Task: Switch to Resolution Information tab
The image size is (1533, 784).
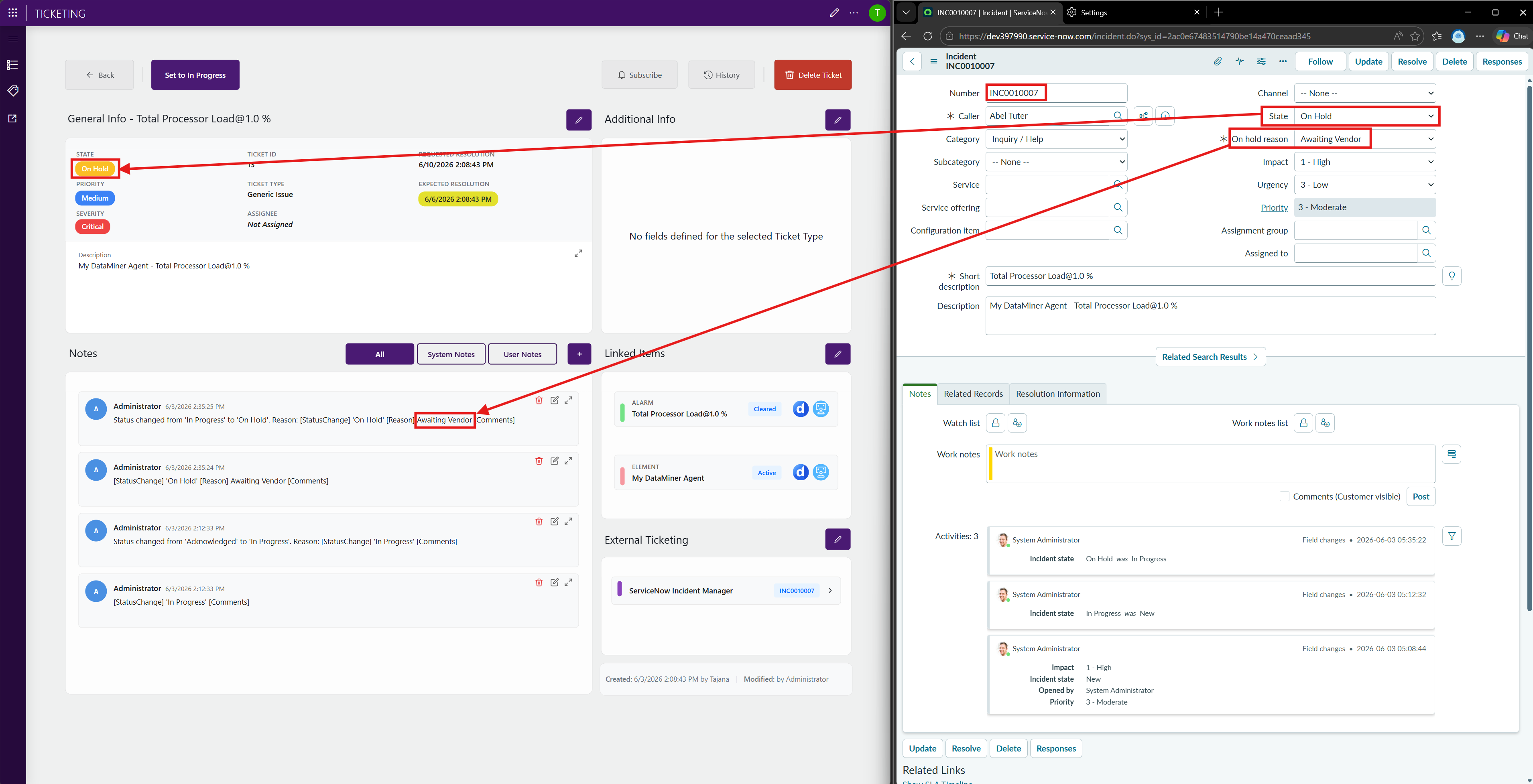Action: coord(1057,394)
